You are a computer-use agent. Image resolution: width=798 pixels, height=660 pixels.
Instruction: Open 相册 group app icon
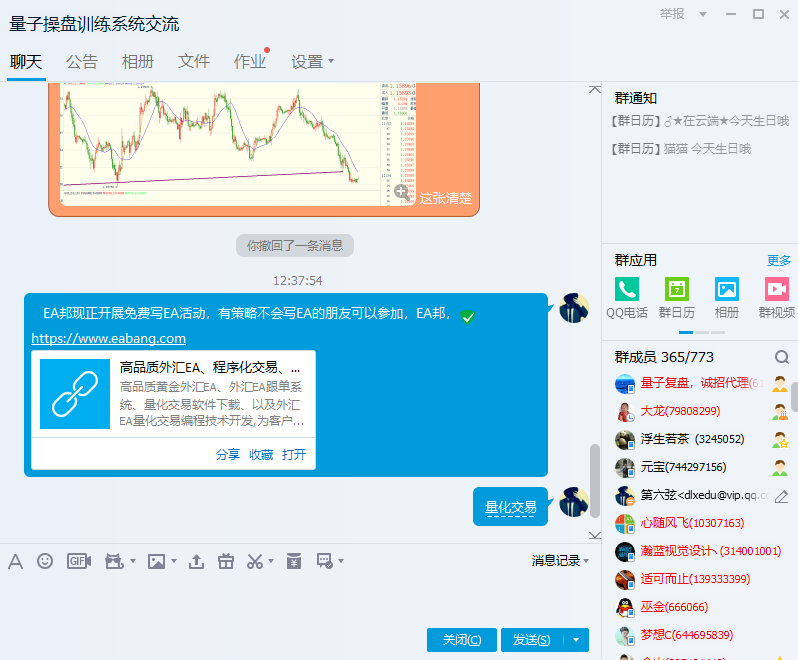pos(726,298)
